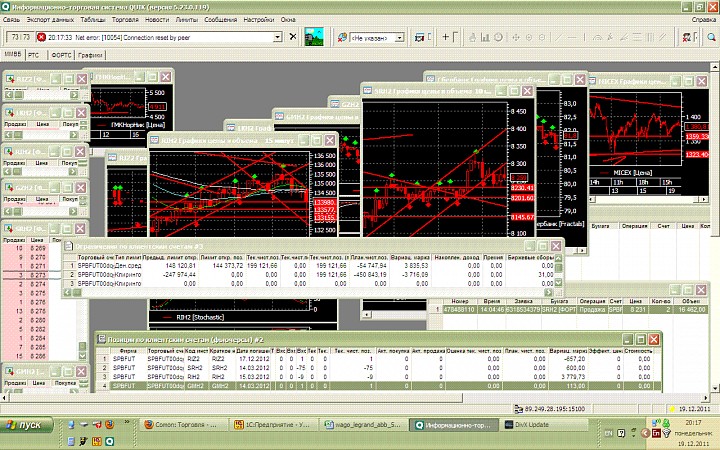The width and height of the screenshot is (720, 450).
Task: Select deal number 478488110 in the trades table
Action: pos(460,309)
